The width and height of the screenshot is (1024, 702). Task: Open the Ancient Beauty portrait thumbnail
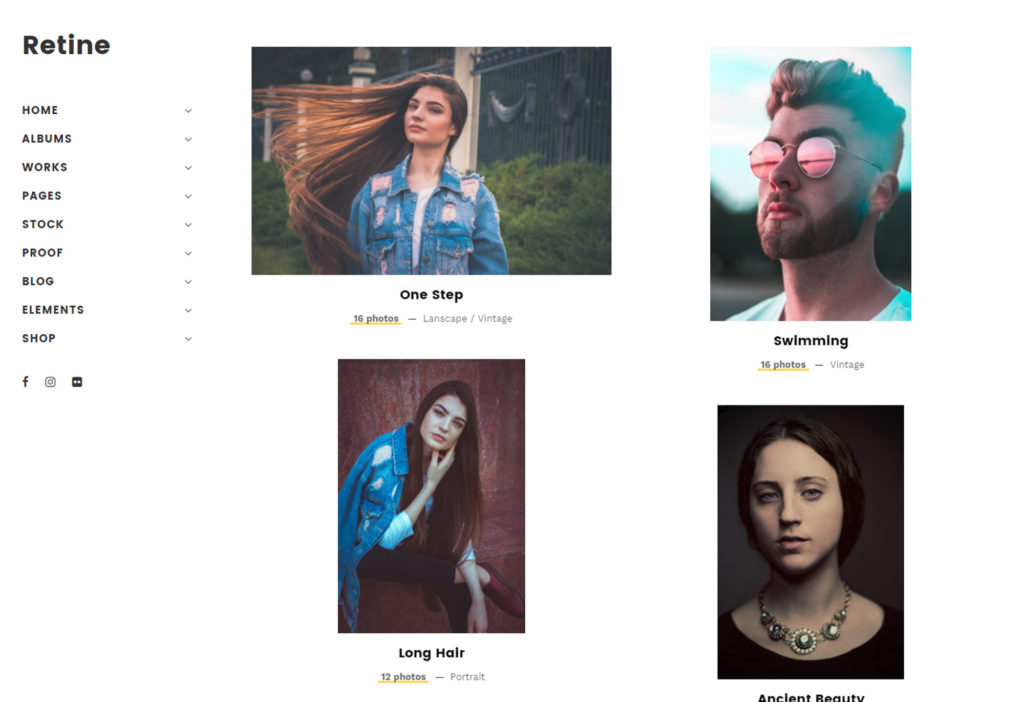(810, 542)
